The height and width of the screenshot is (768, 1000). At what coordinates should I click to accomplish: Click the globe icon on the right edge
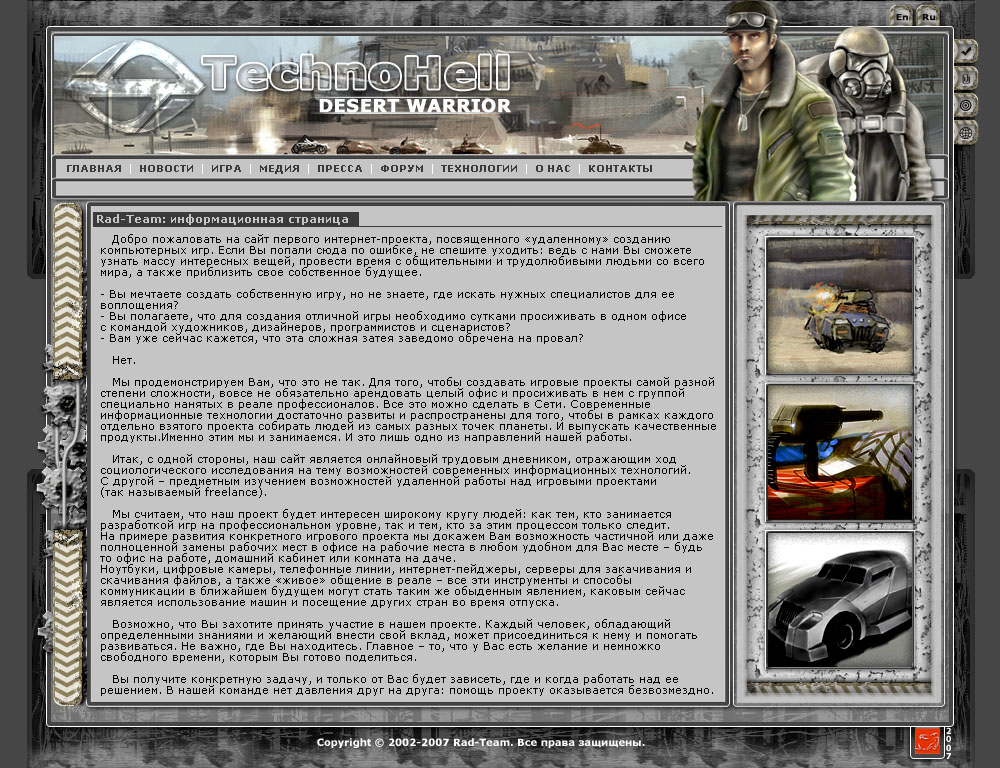966,133
